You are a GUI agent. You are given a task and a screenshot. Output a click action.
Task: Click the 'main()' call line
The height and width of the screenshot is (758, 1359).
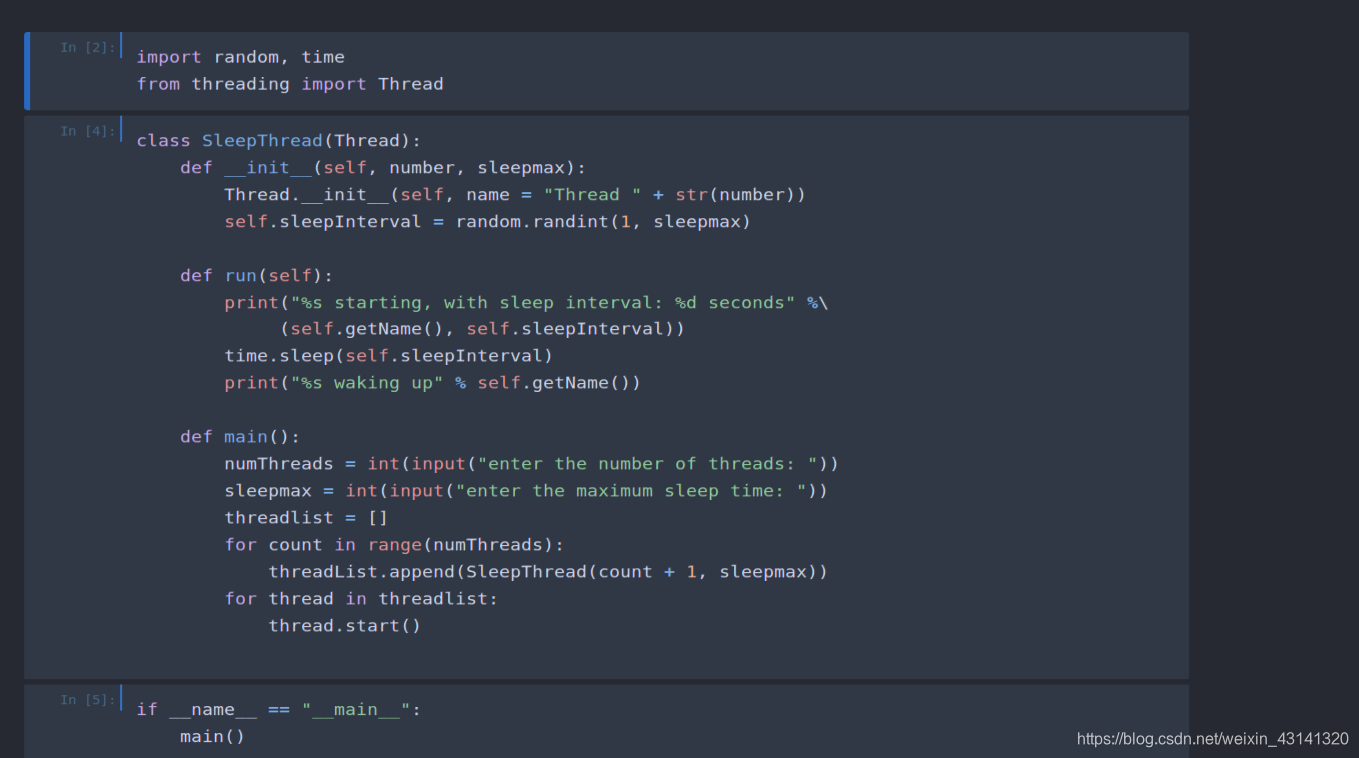point(212,737)
